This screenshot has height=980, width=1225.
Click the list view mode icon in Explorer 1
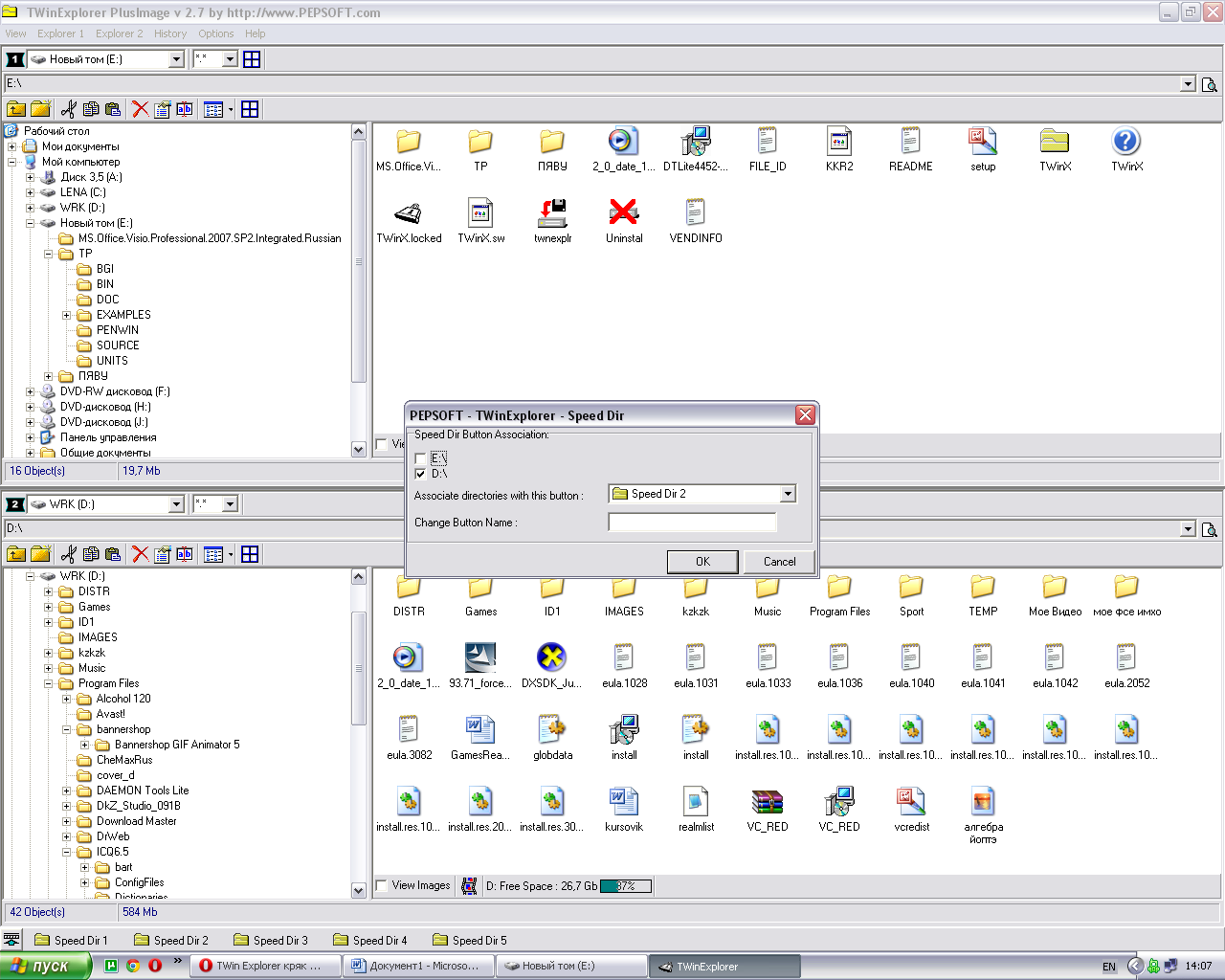tap(213, 109)
